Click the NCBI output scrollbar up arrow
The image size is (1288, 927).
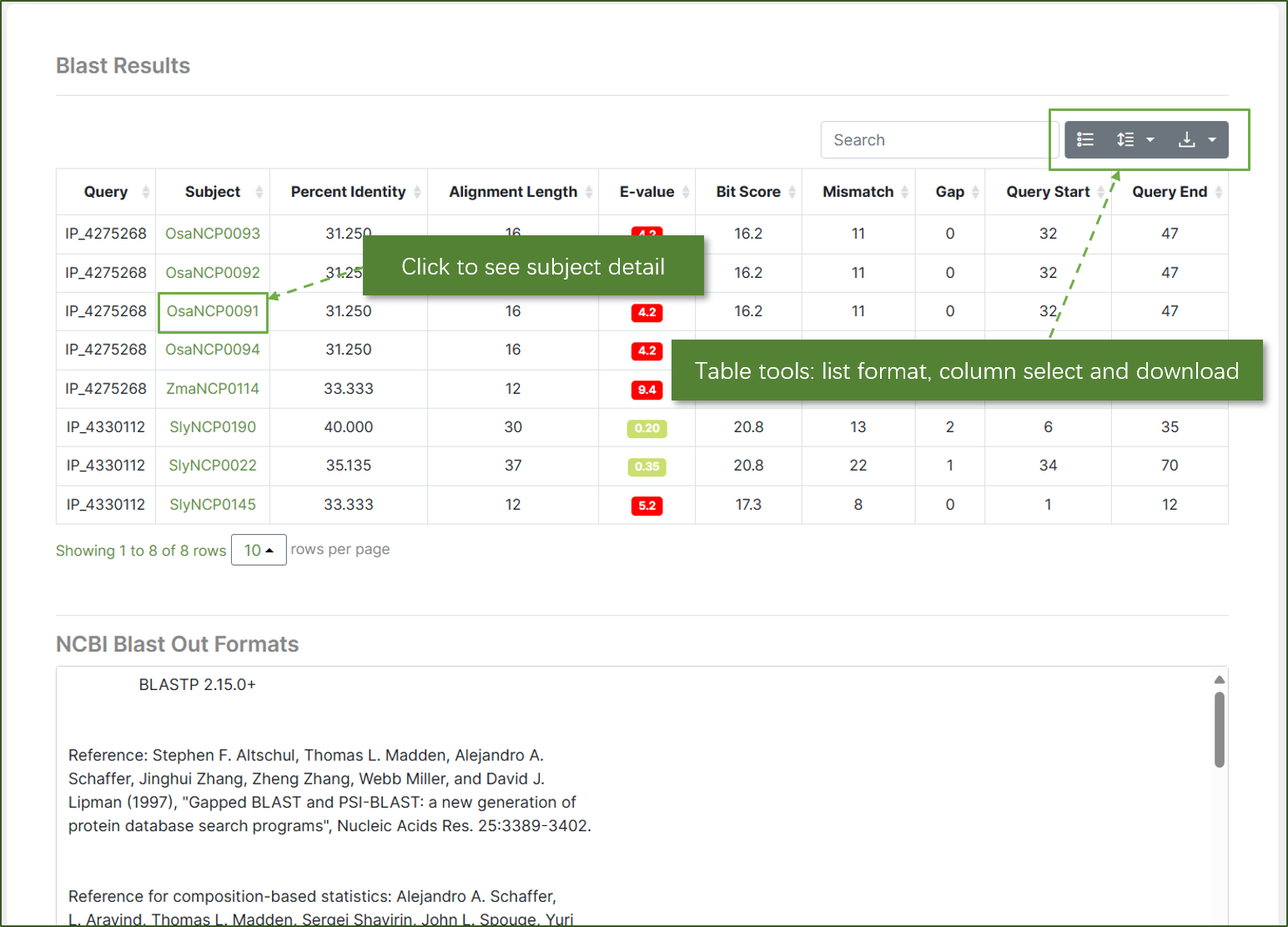[x=1219, y=679]
